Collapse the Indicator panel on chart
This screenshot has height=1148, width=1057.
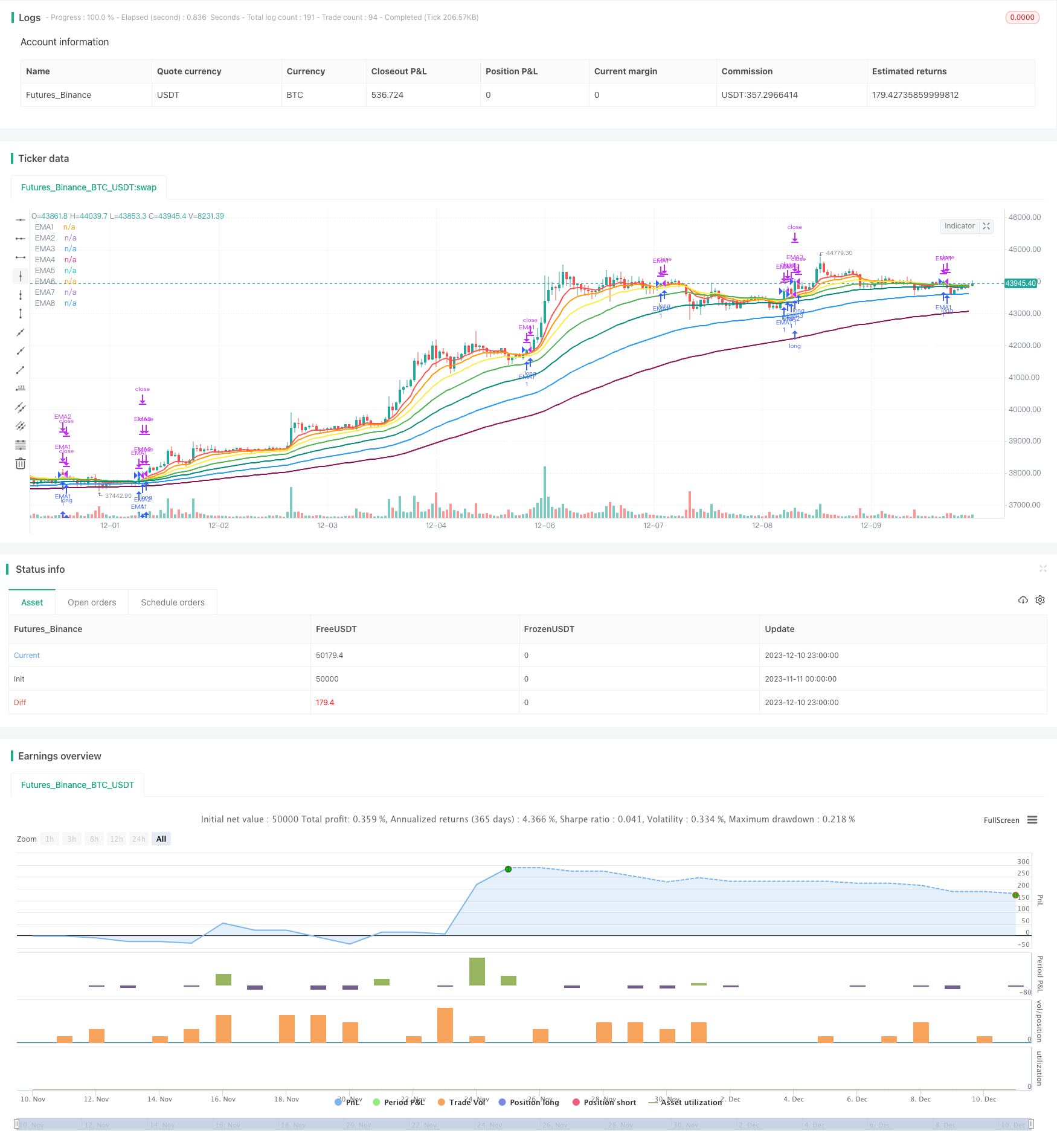pyautogui.click(x=986, y=226)
